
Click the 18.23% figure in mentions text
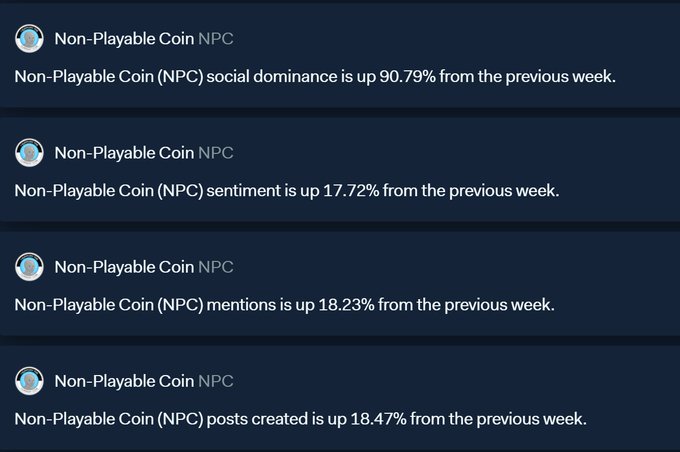pyautogui.click(x=346, y=305)
